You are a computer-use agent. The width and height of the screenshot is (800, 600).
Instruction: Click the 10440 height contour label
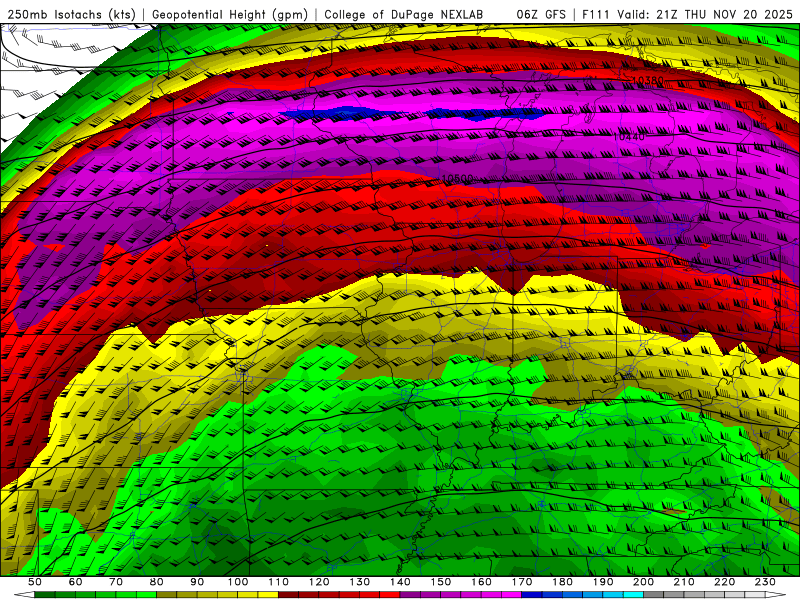[629, 137]
